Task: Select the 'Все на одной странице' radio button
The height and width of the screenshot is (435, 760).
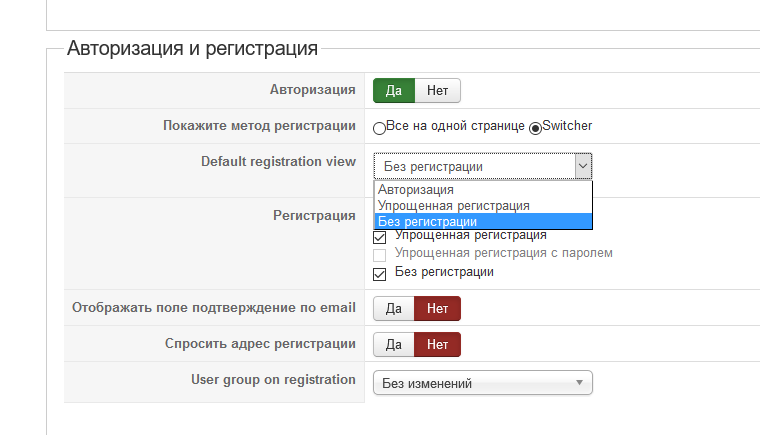Action: click(x=379, y=128)
